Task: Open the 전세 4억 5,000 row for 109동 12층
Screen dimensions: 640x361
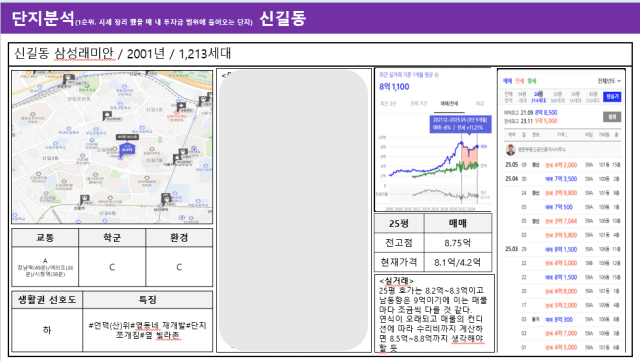Action: point(563,263)
